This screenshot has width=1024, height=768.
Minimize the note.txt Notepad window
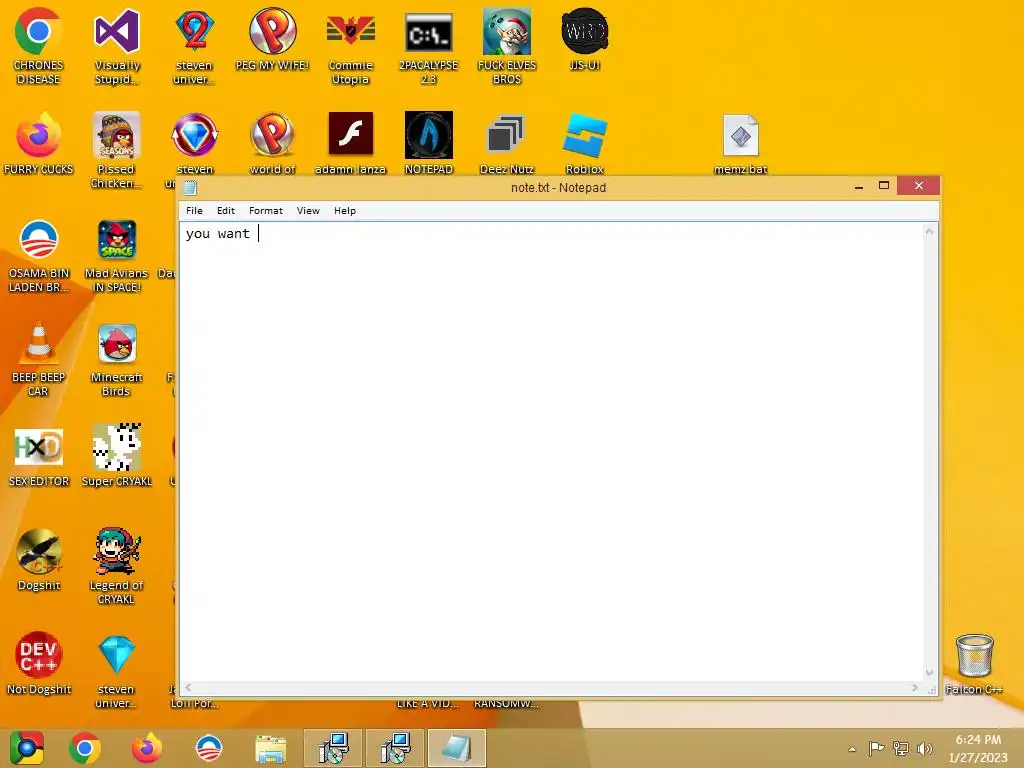click(x=859, y=186)
